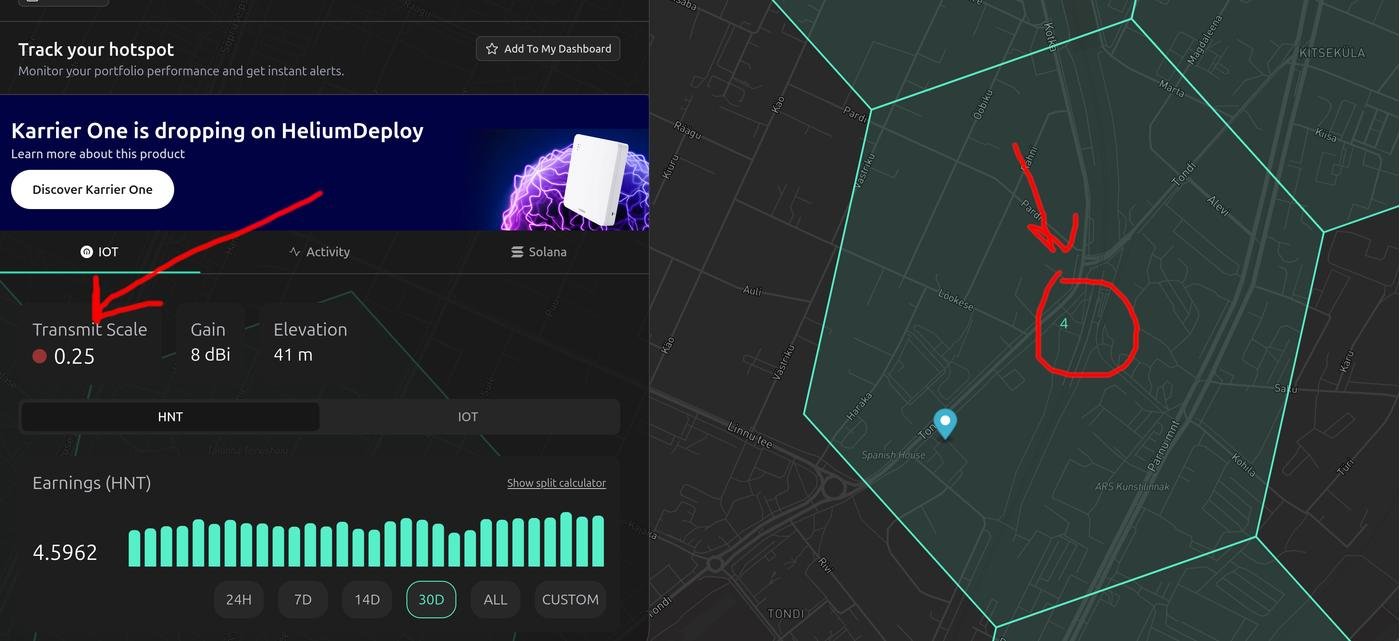
Task: Click Learn more about this product text
Action: [98, 154]
